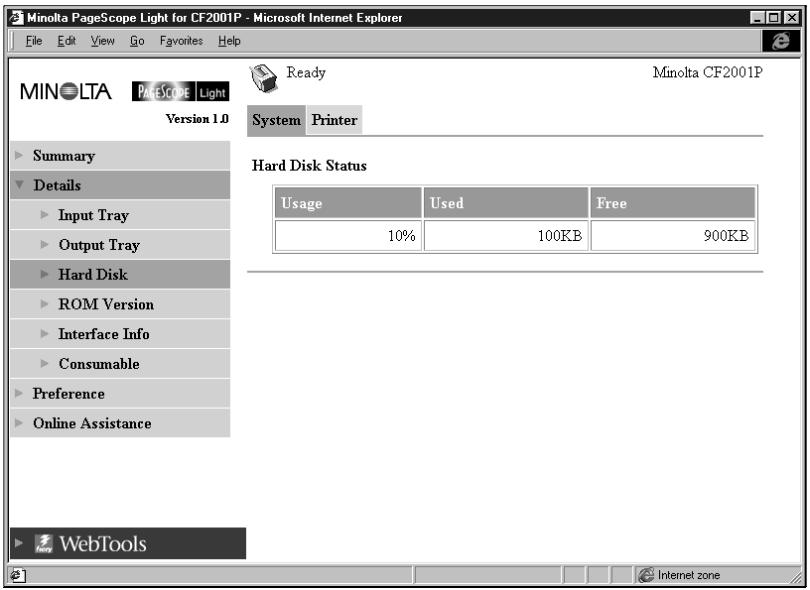Select the Hard Disk page
Viewport: 810px width, 590px height.
[120, 274]
